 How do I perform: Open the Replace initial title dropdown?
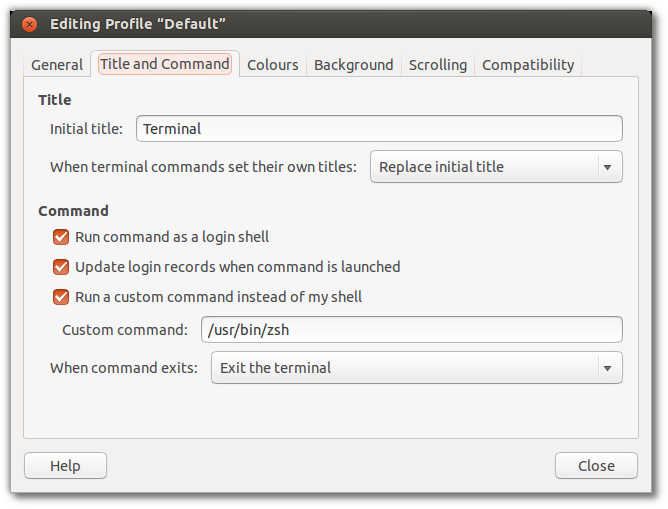pos(496,167)
